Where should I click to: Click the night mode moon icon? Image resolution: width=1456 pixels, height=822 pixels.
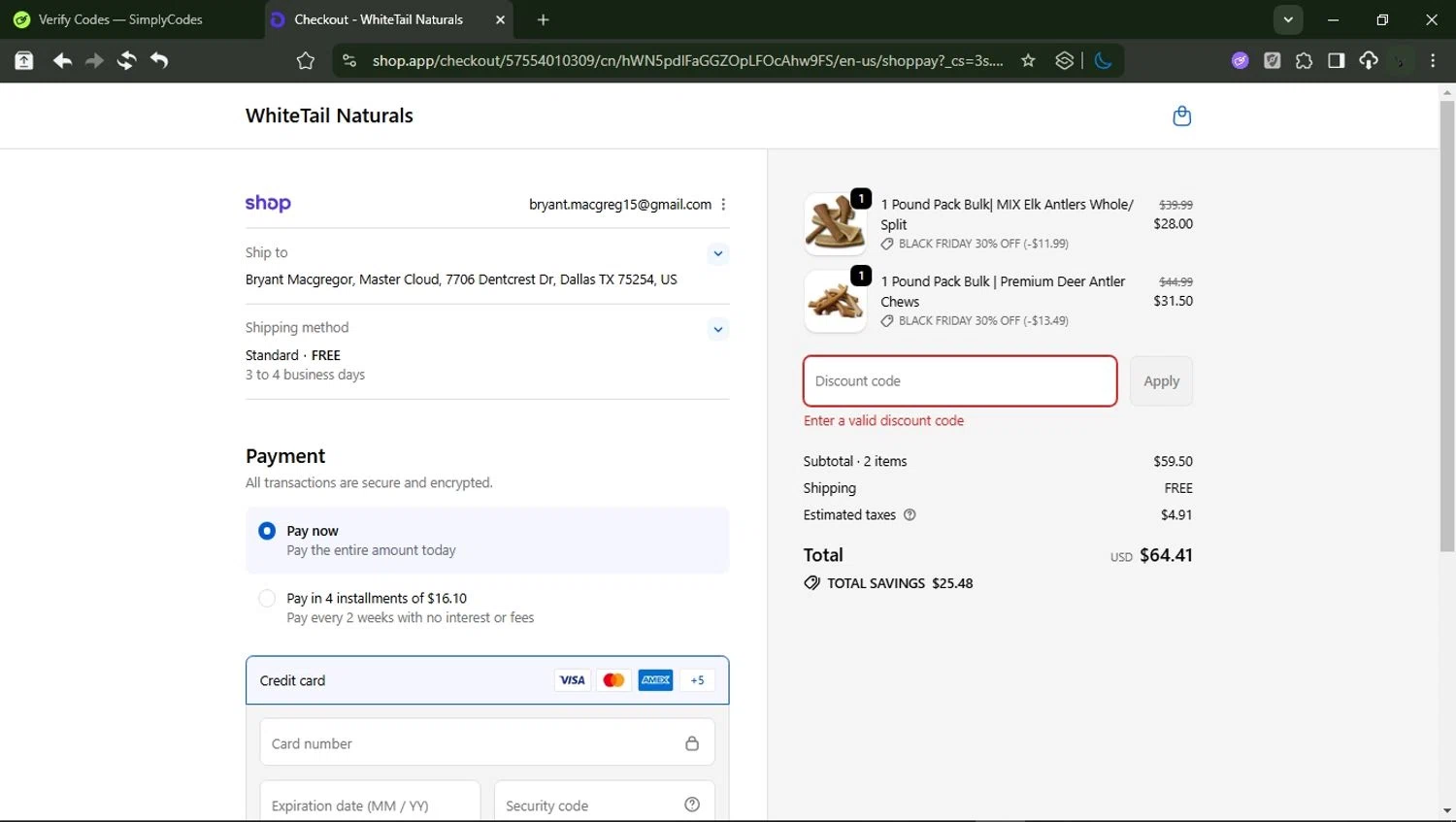click(1103, 60)
